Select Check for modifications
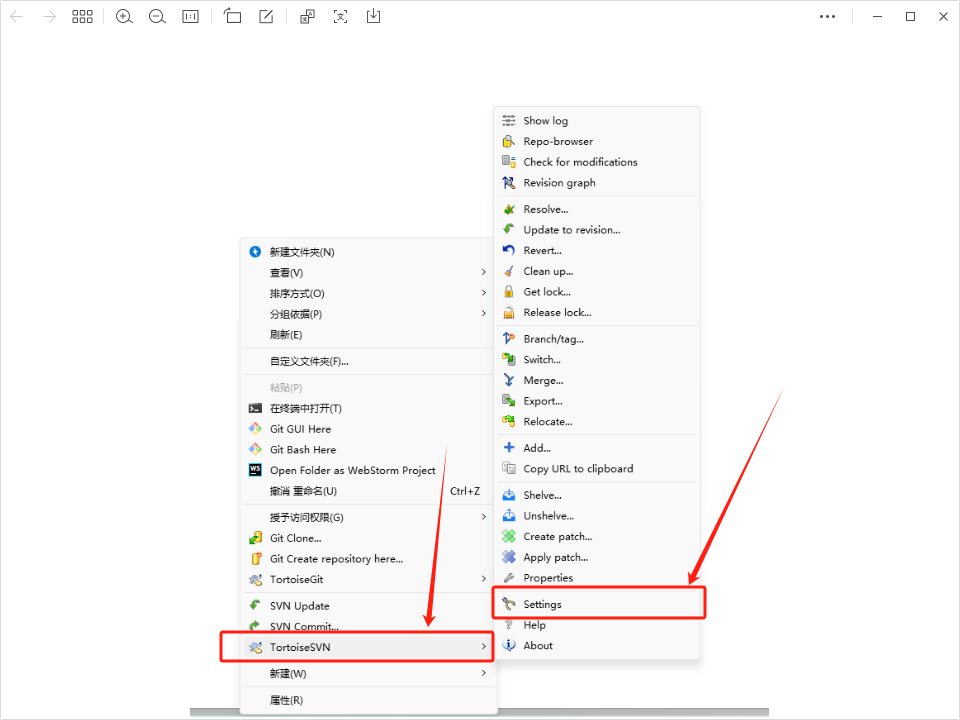This screenshot has width=960, height=720. [x=597, y=162]
